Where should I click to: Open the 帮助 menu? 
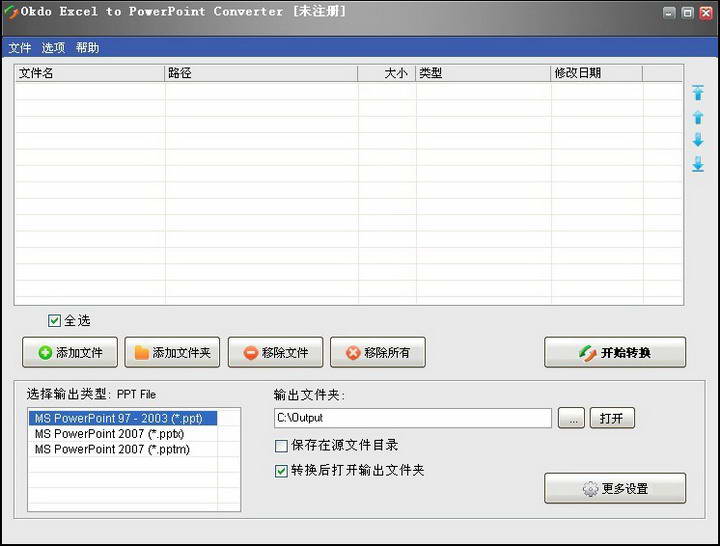pyautogui.click(x=87, y=48)
